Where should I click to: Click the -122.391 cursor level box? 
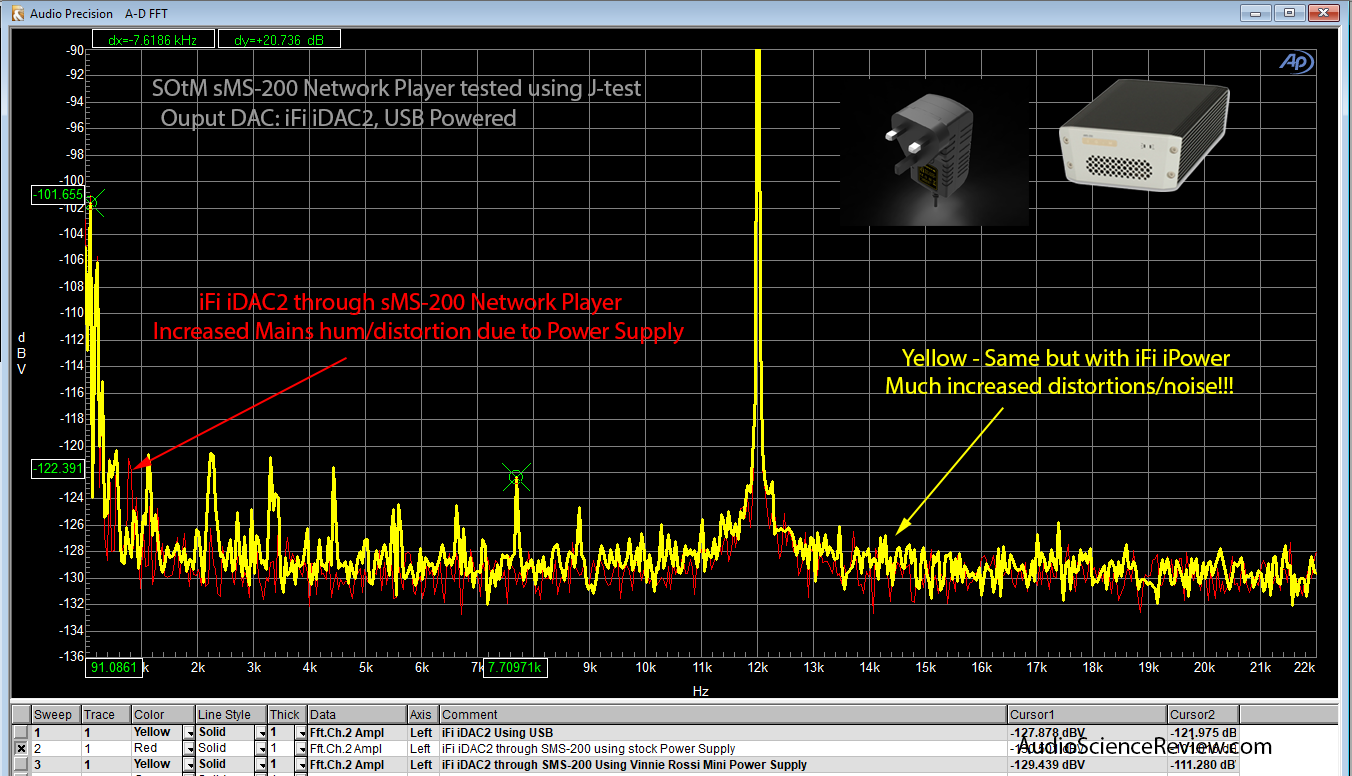[x=57, y=468]
